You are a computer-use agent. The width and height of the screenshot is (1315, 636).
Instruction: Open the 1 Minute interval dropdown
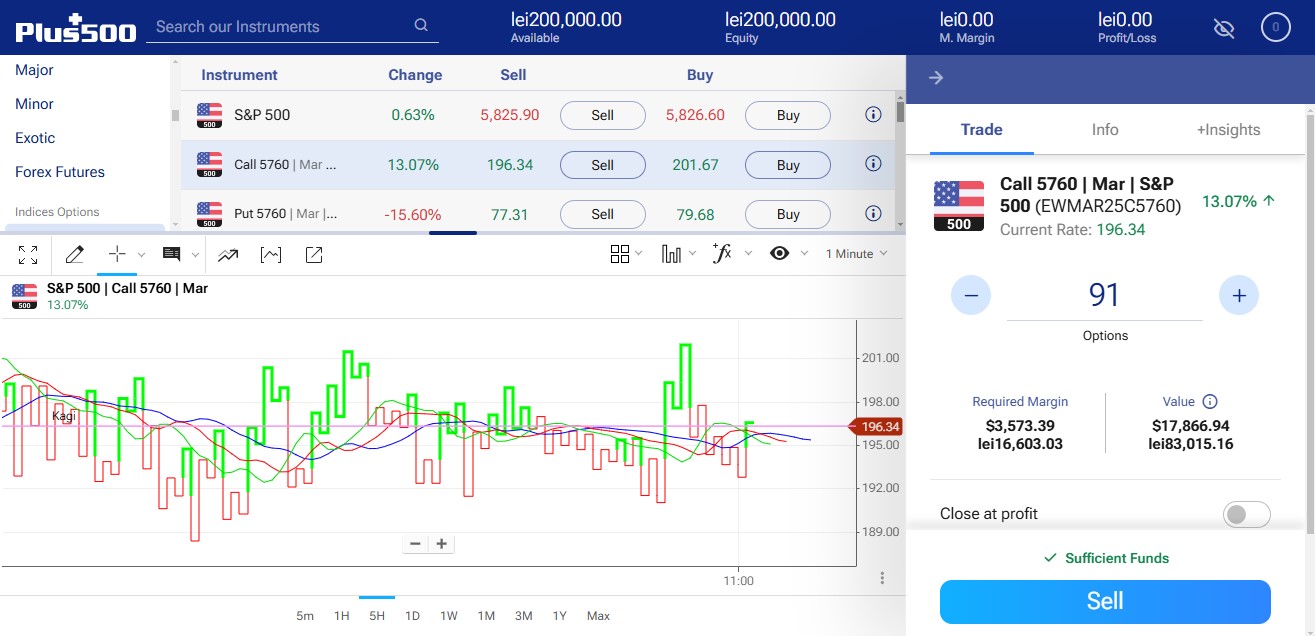[x=856, y=254]
